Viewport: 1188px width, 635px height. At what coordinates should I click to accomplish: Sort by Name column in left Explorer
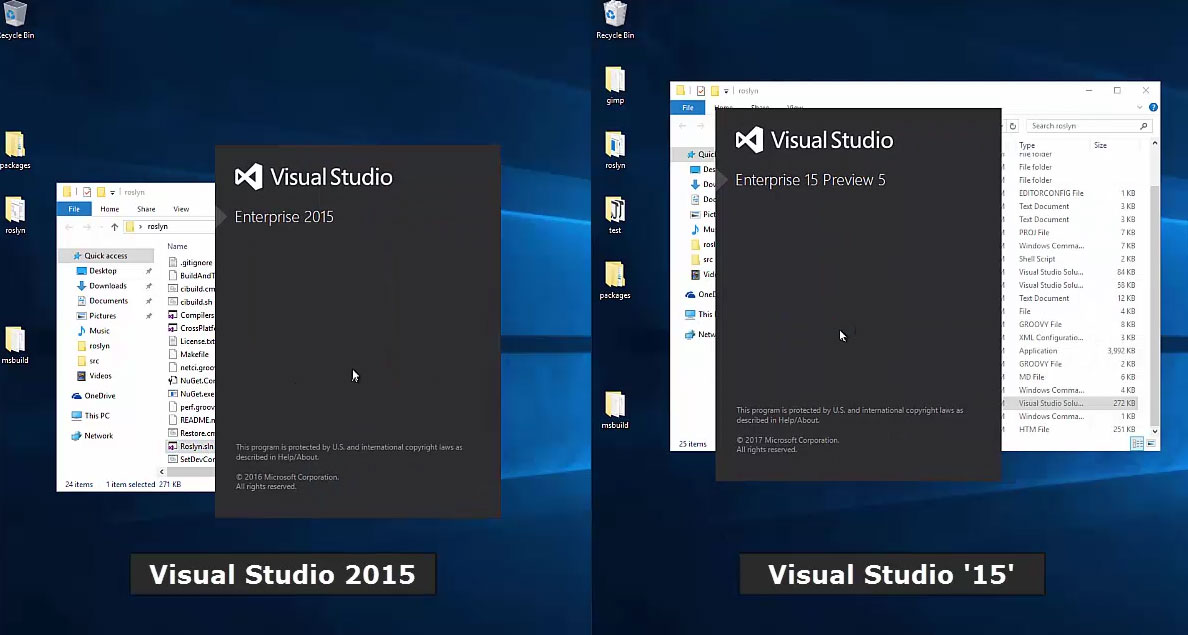click(177, 246)
